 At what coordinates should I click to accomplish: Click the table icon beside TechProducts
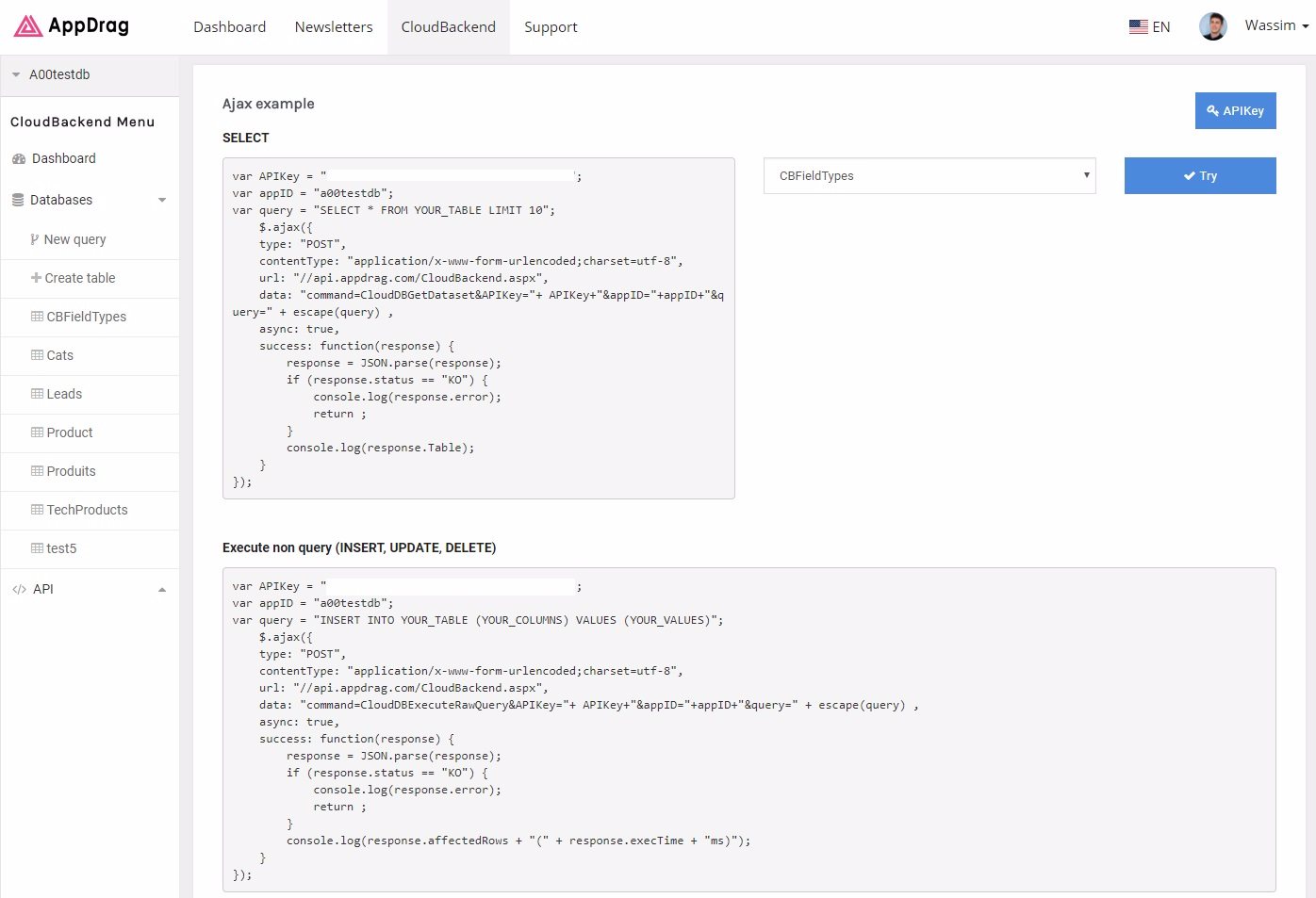click(x=37, y=510)
